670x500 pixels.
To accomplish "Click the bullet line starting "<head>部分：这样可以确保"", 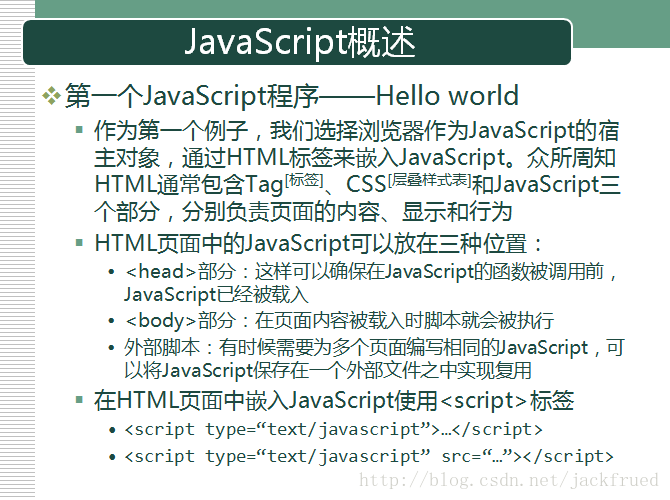I will click(x=371, y=272).
